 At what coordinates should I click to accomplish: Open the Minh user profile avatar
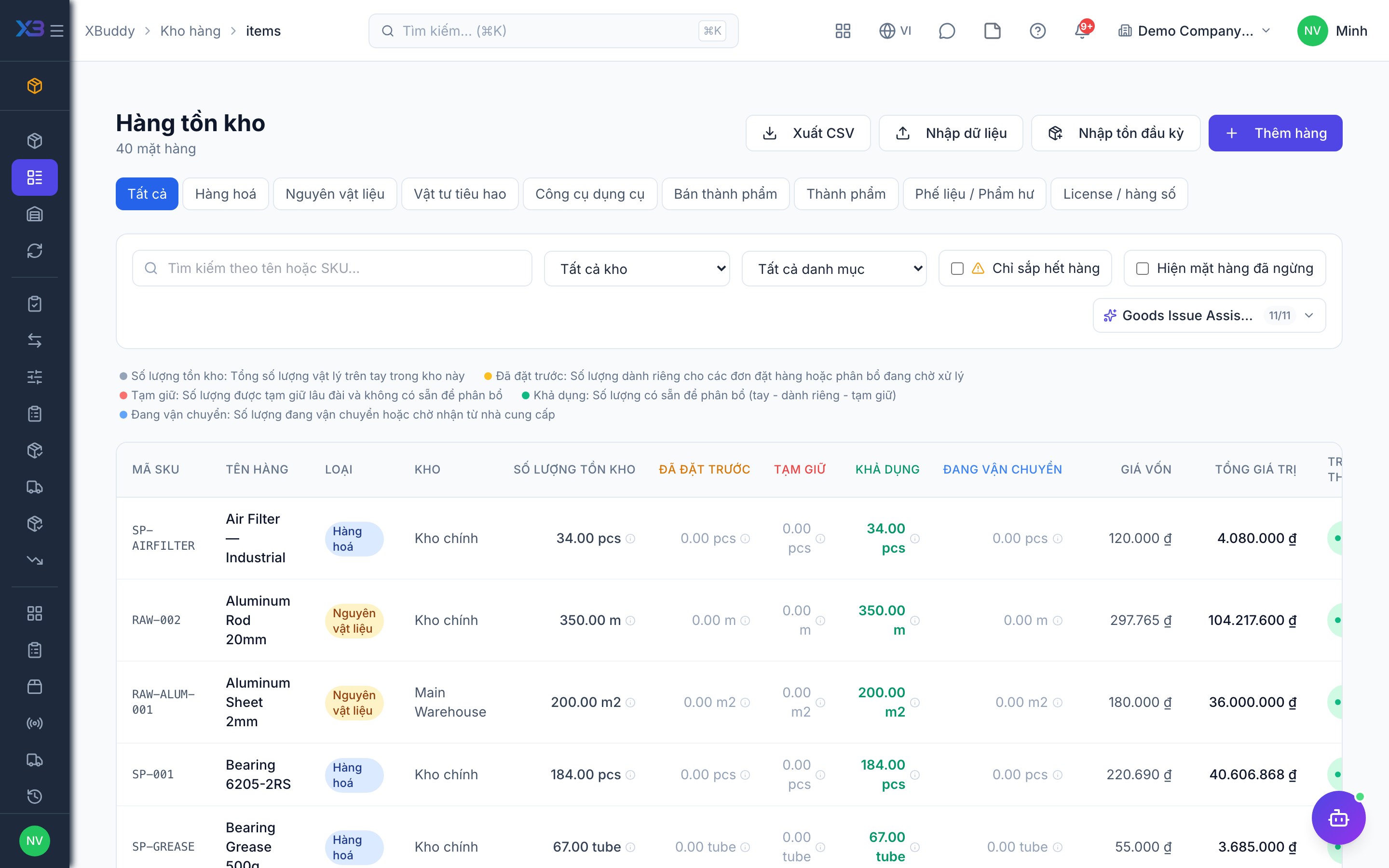(1312, 31)
